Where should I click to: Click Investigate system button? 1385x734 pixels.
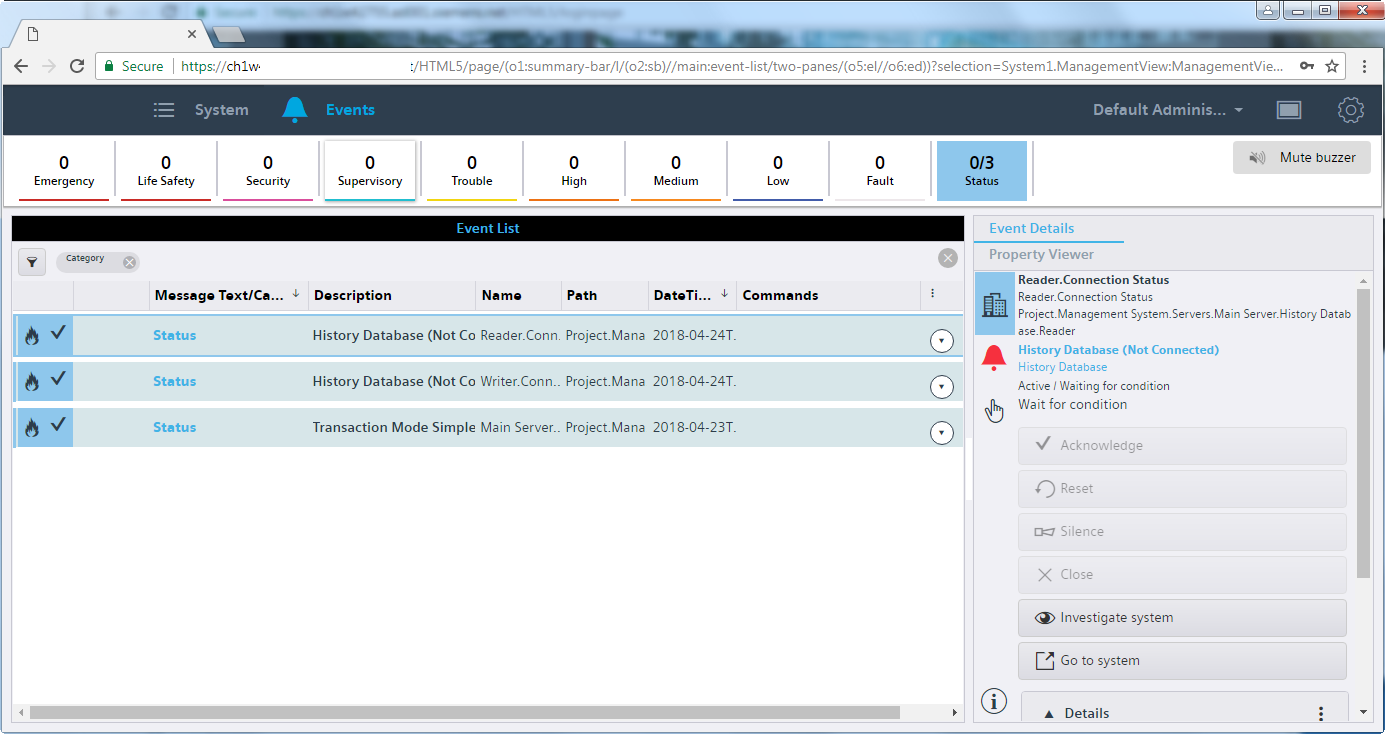click(x=1182, y=618)
